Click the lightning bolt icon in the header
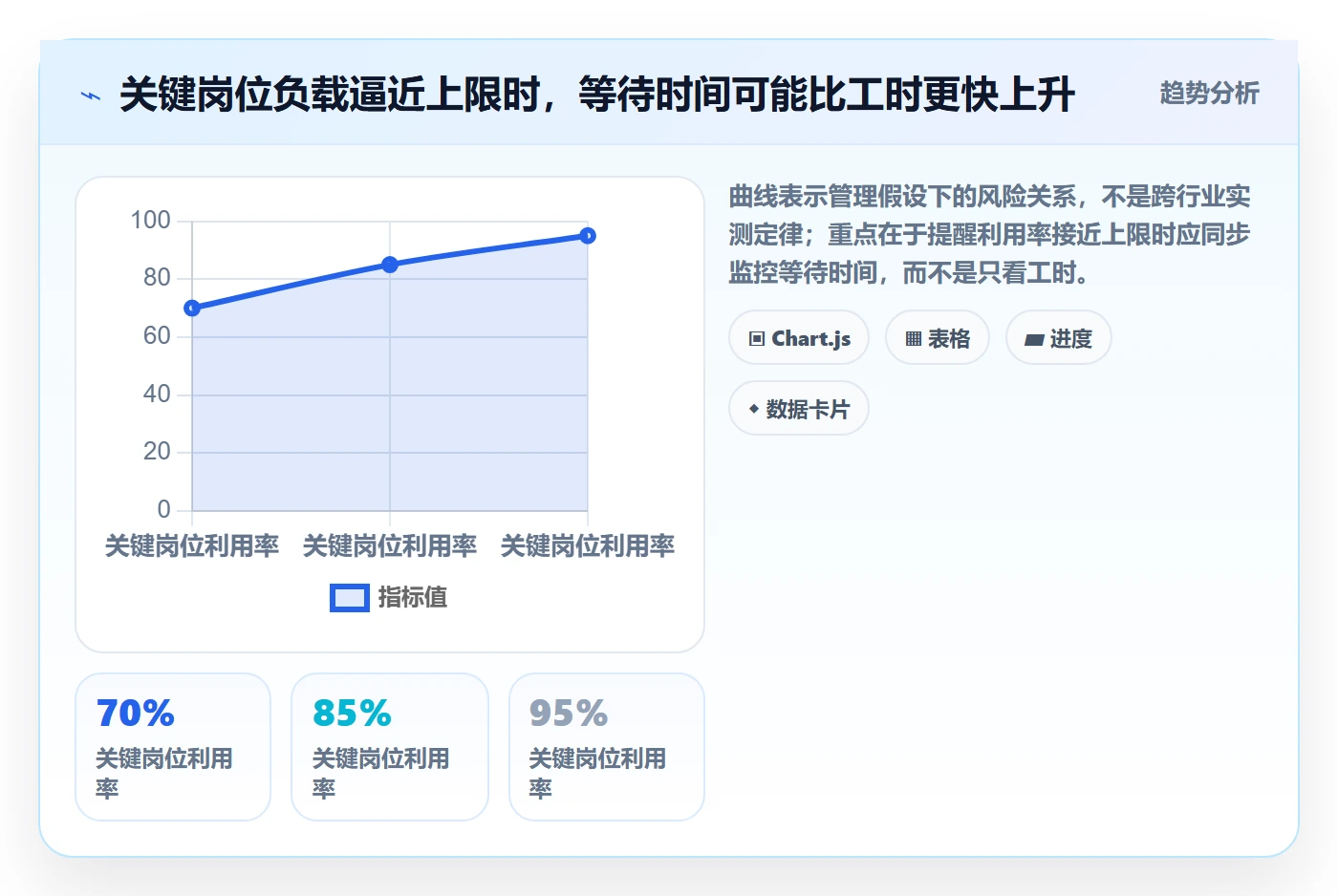The height and width of the screenshot is (896, 1338). (91, 96)
